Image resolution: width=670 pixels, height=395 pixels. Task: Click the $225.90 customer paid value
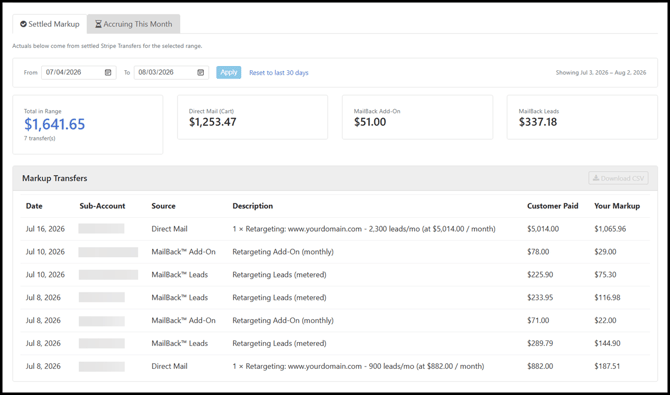coord(540,275)
